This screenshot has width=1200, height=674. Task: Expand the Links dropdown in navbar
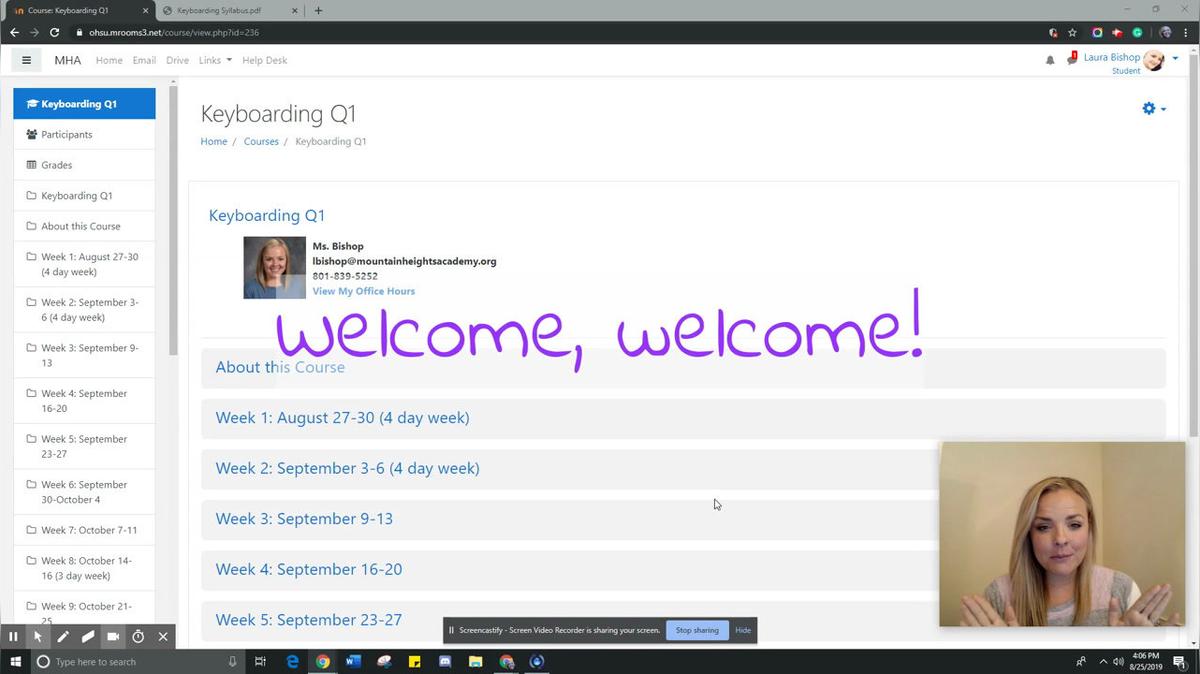[x=215, y=60]
